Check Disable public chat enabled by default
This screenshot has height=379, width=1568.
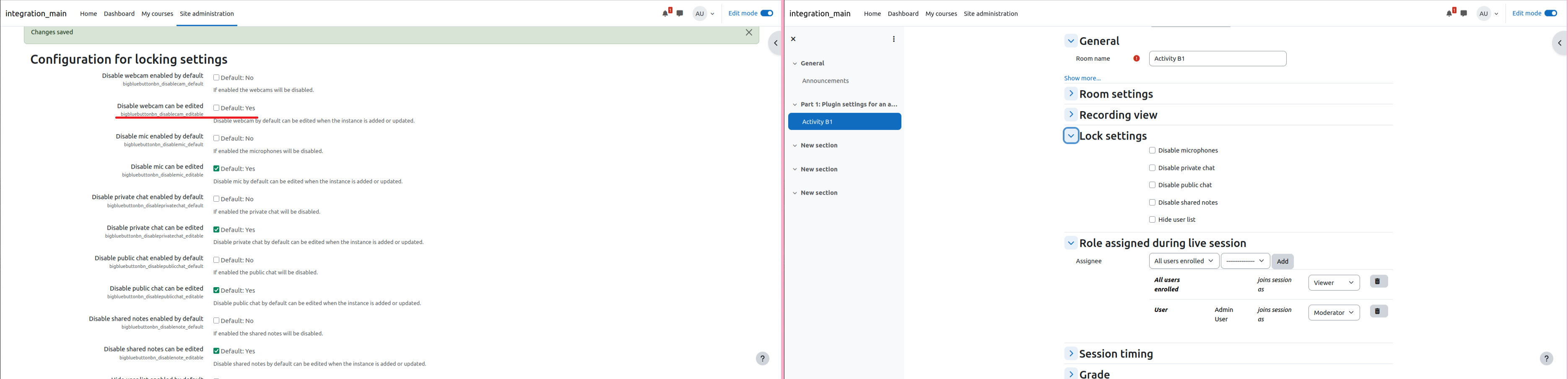click(216, 260)
